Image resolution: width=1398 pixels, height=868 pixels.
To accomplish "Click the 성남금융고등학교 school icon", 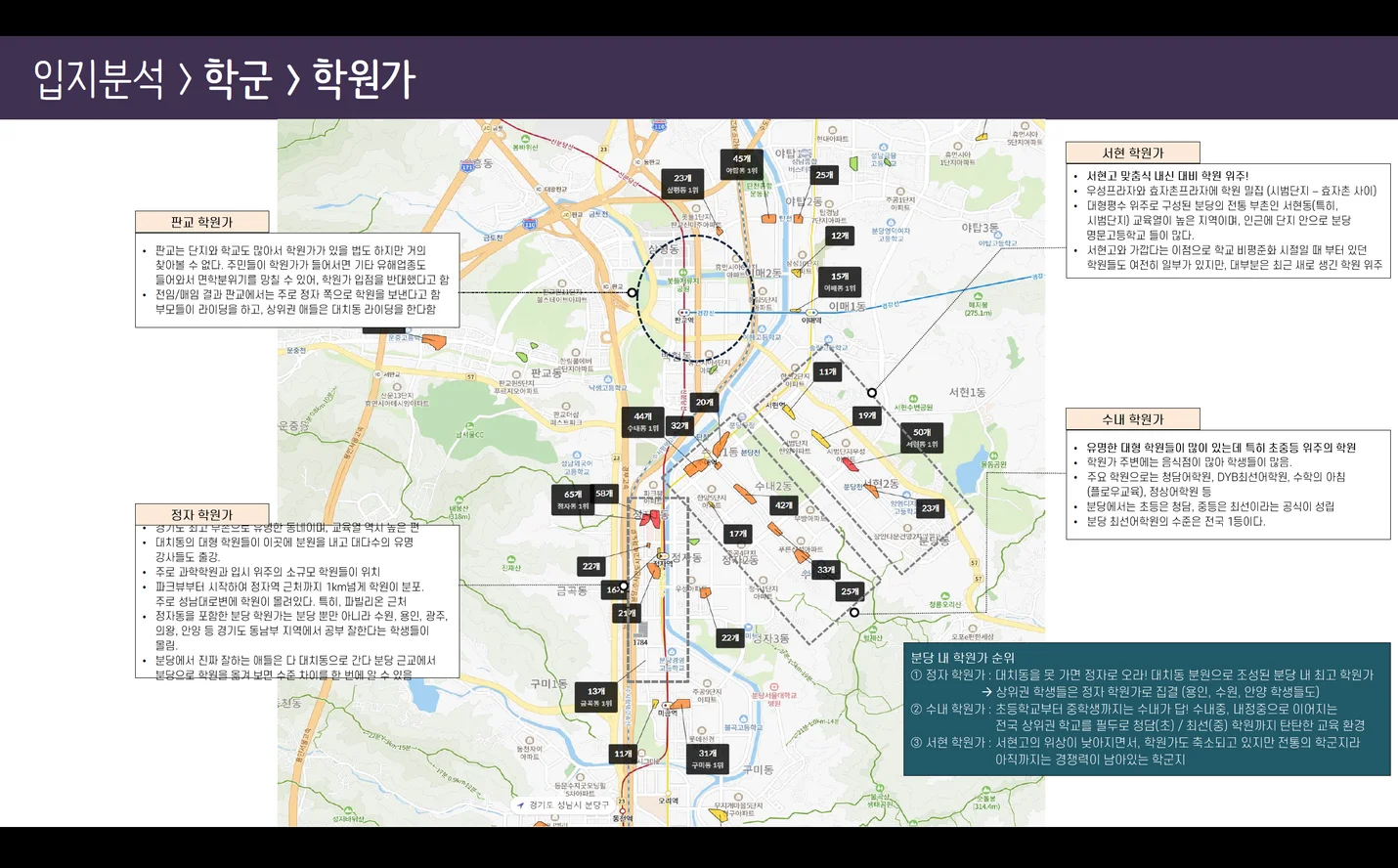I will pos(884,148).
